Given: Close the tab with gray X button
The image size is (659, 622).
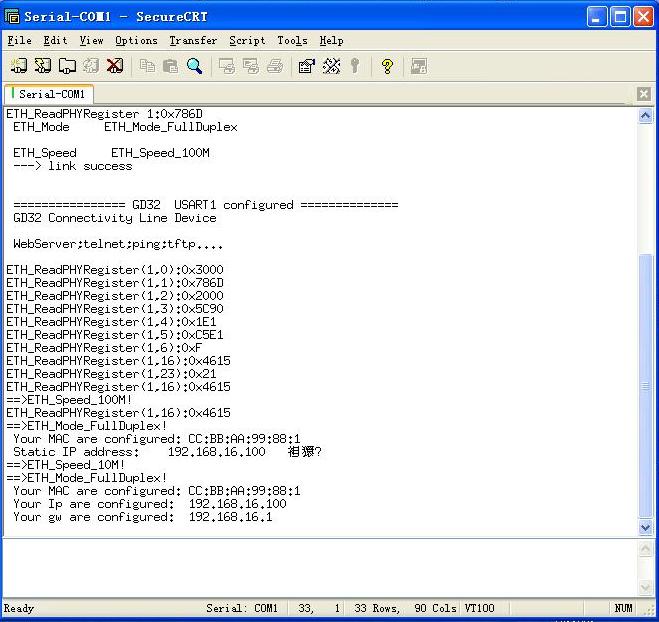Looking at the screenshot, I should (643, 94).
